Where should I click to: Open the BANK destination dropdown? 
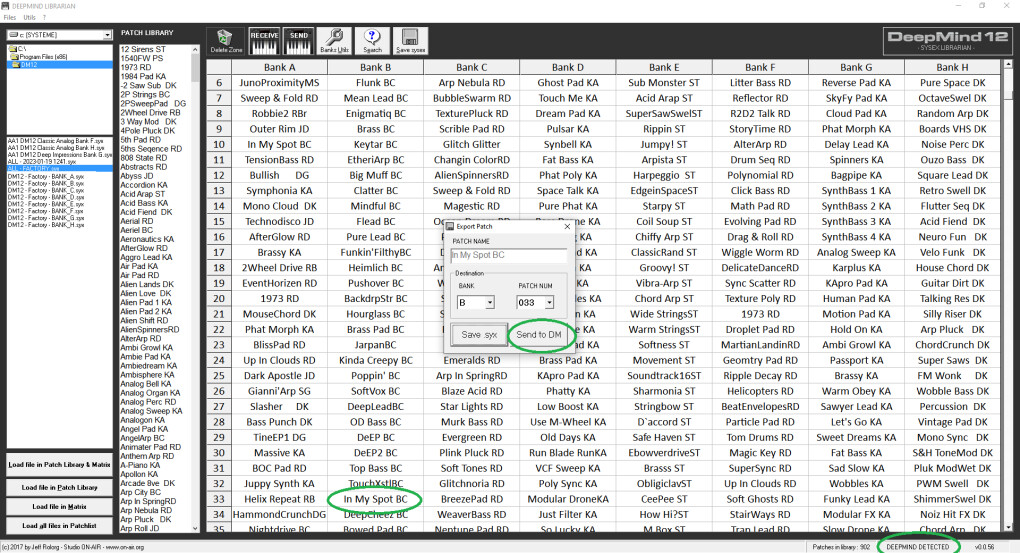coord(489,303)
